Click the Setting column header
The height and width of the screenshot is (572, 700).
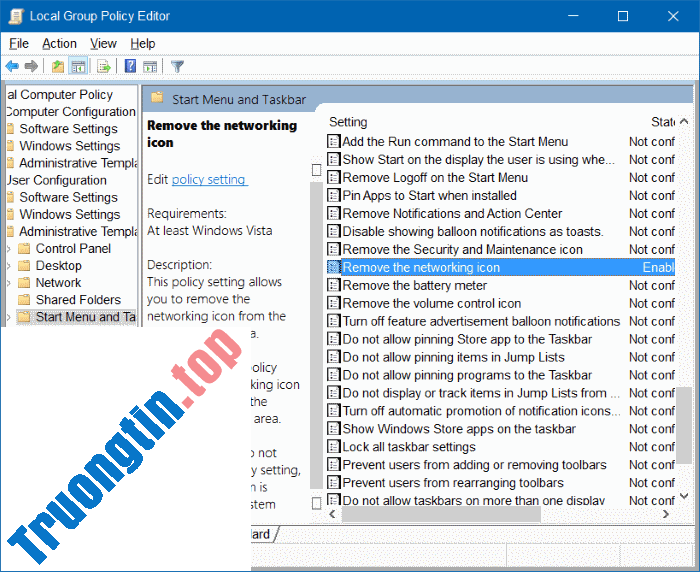348,122
